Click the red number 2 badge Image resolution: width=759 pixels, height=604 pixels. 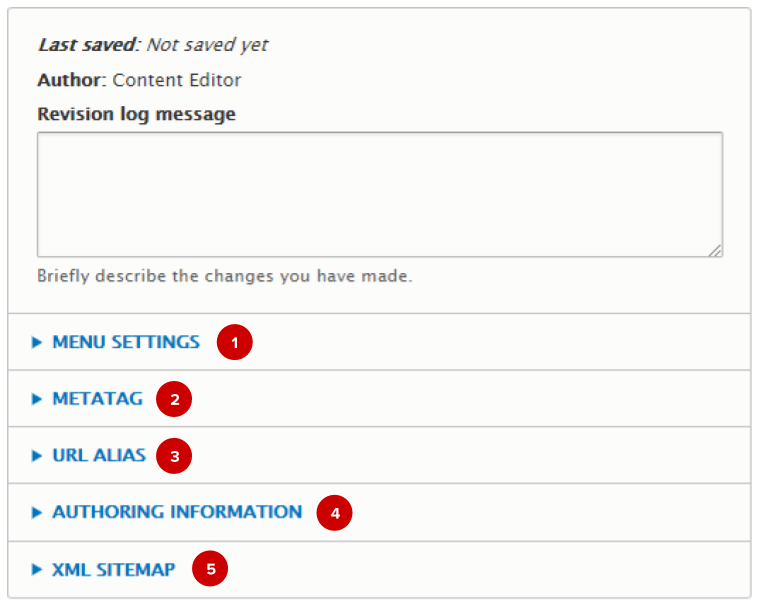pos(175,400)
